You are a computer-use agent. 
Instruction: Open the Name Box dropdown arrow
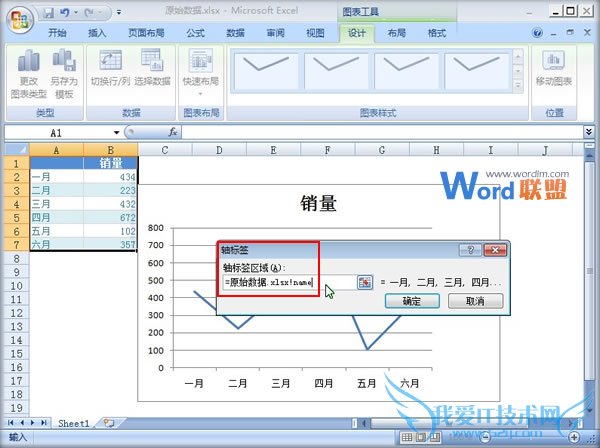coord(117,132)
